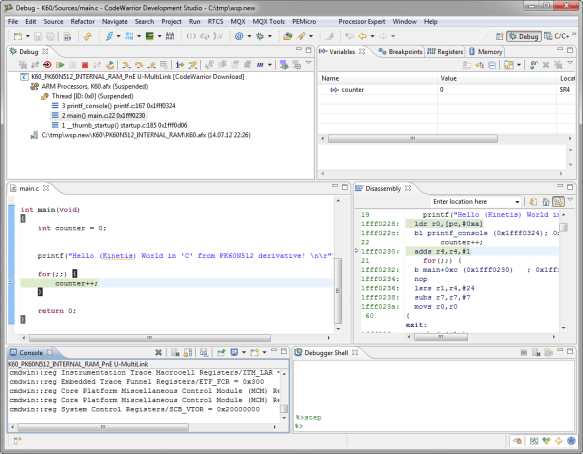The image size is (583, 454).
Task: Open the File menu
Action: (13, 22)
